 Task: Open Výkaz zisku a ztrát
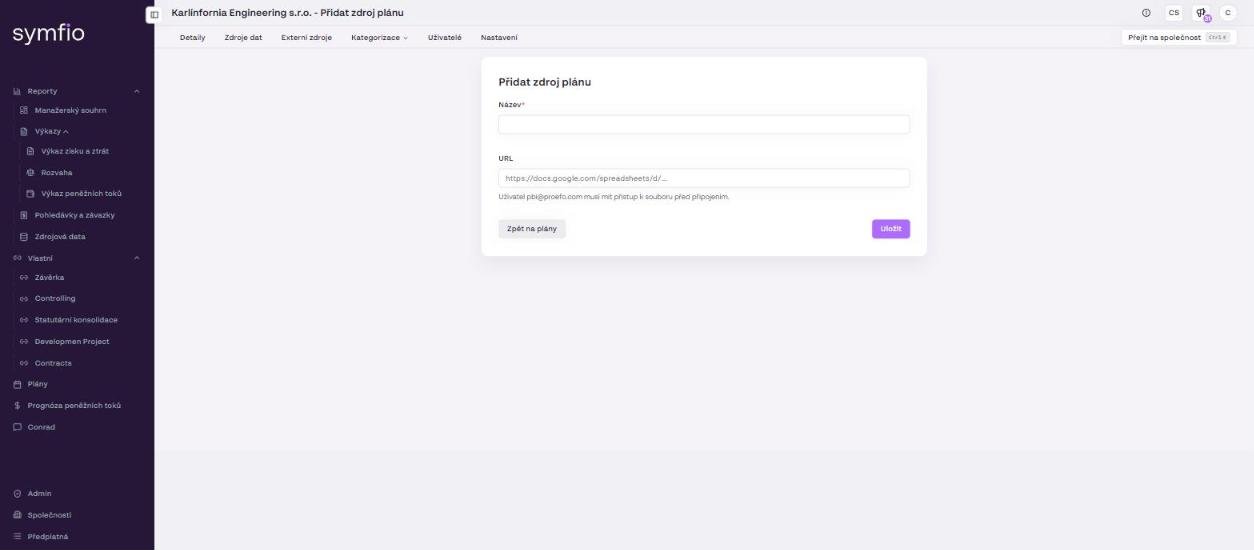click(x=75, y=151)
